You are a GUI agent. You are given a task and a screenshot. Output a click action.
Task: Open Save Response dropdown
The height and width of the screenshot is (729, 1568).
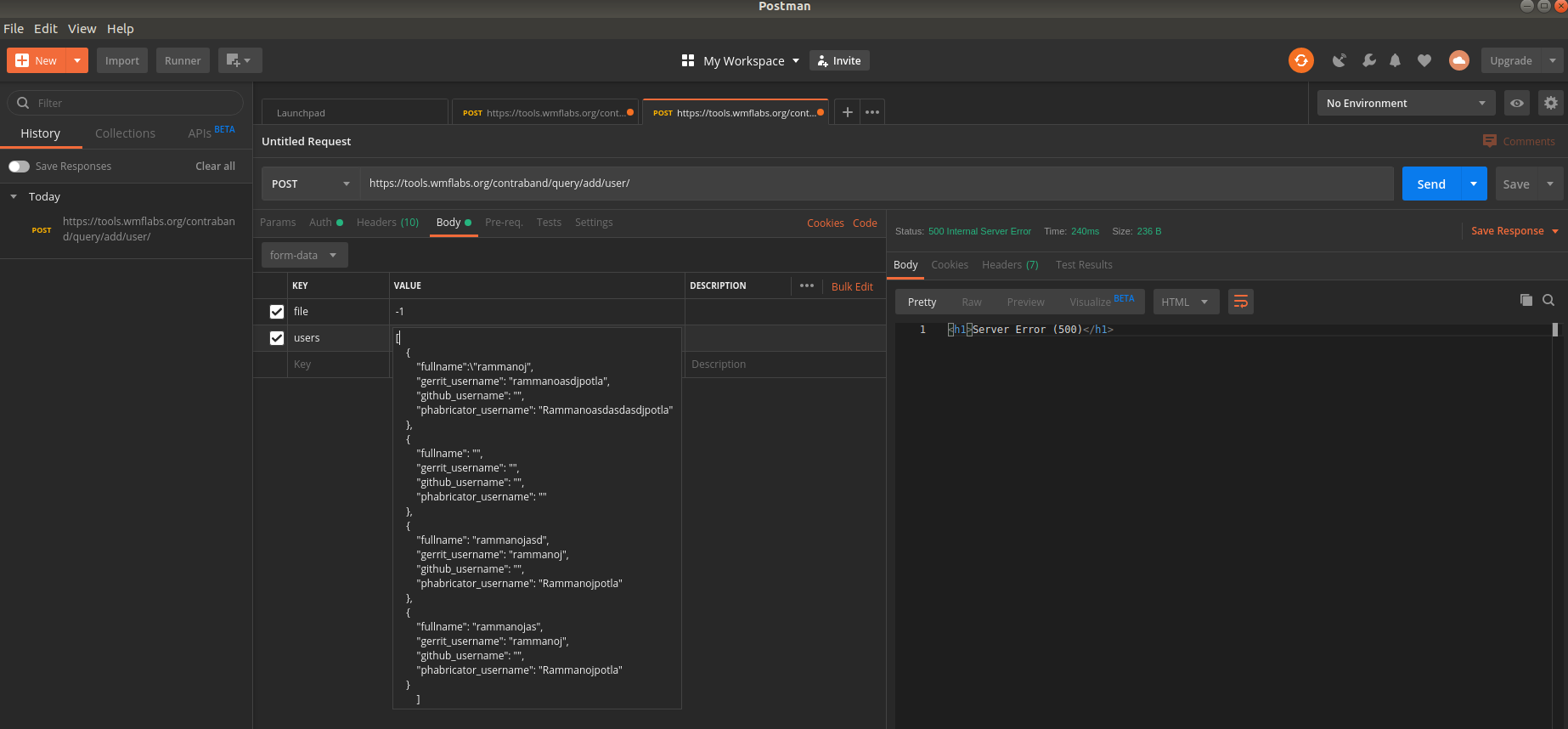(1514, 230)
